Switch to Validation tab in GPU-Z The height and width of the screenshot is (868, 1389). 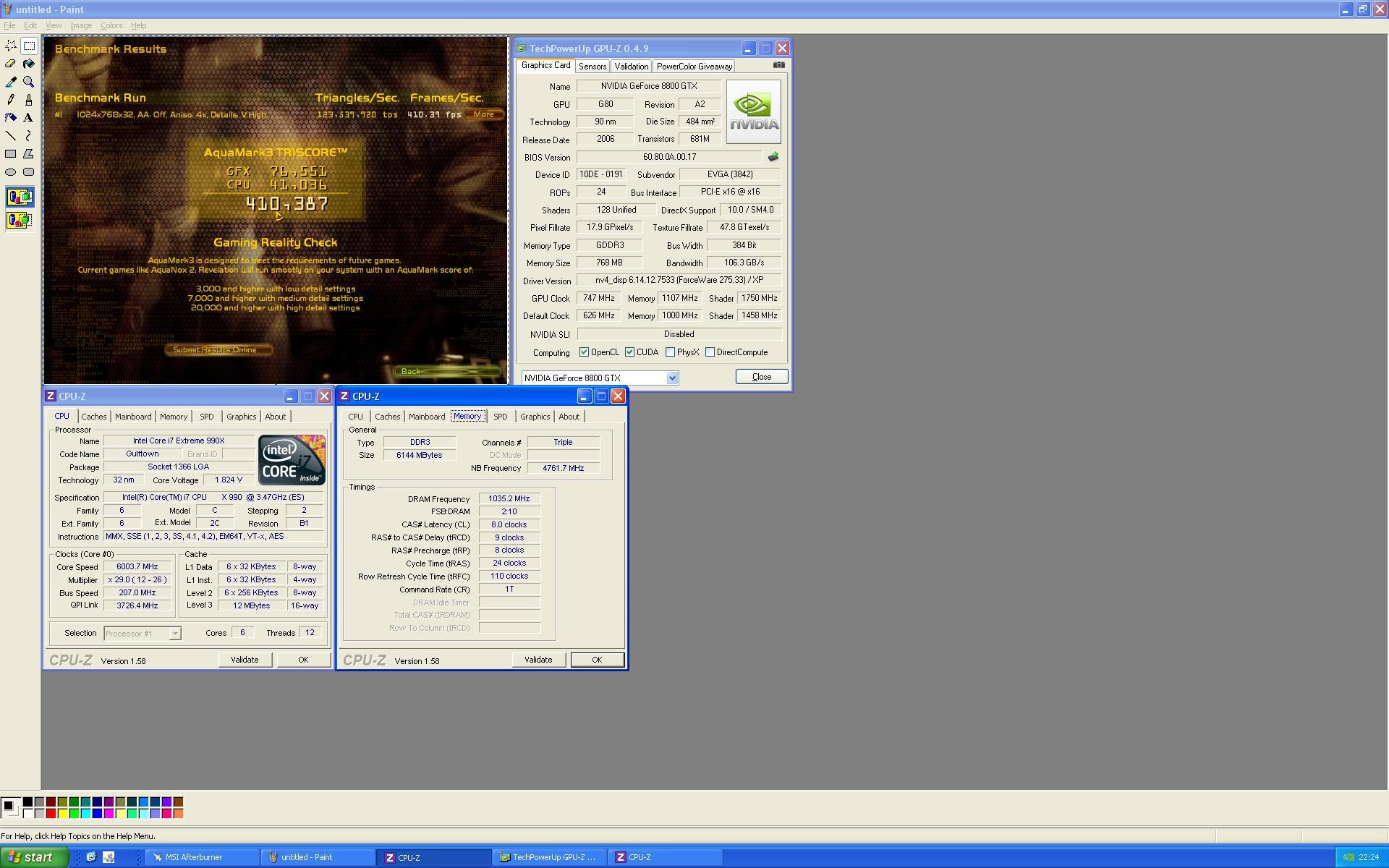point(631,67)
